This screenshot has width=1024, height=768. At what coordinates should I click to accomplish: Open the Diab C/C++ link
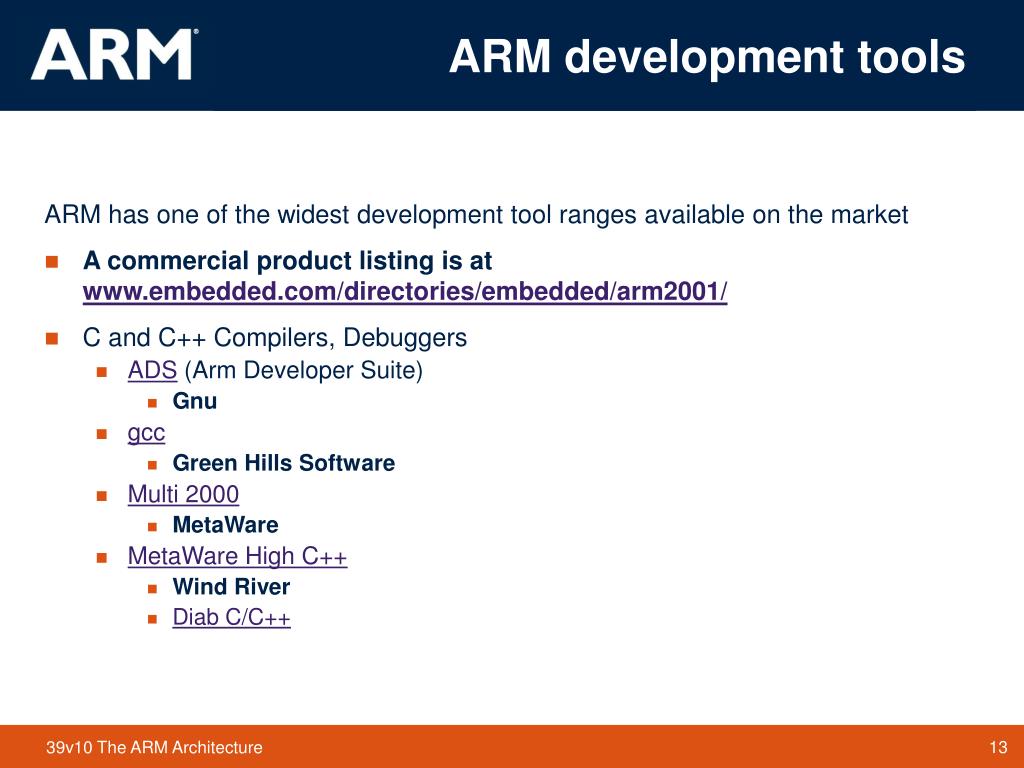(232, 617)
